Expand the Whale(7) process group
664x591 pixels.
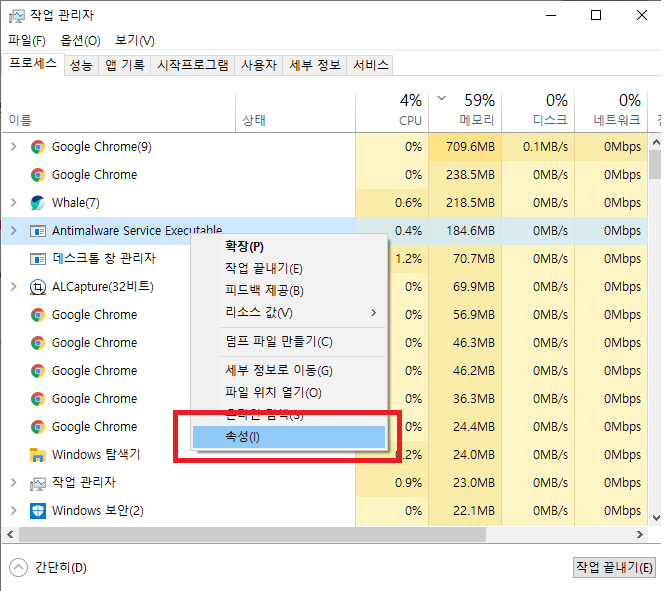tap(14, 202)
